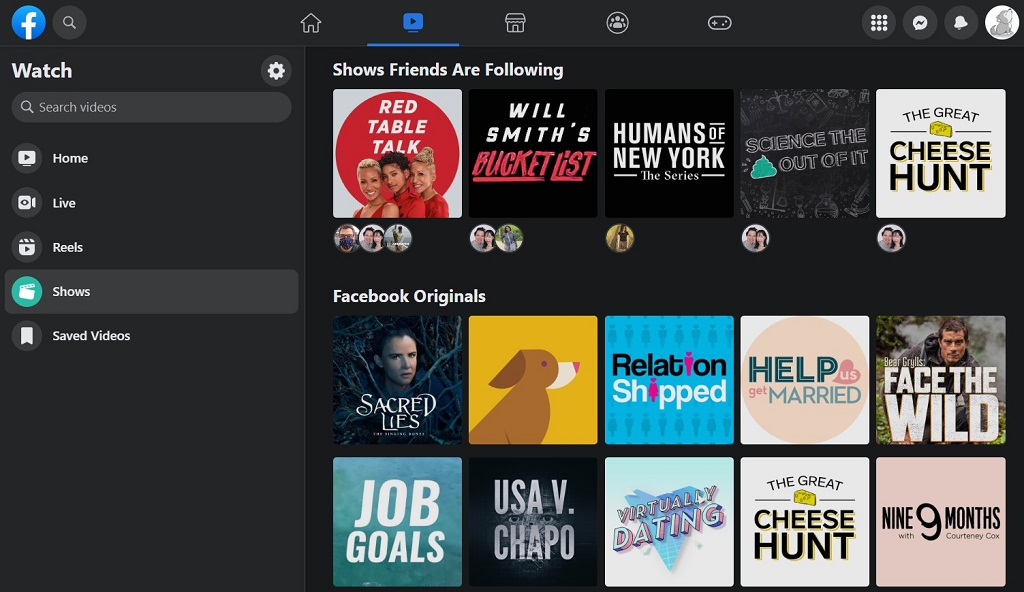Click friend avatar under Humans of New York

(620, 238)
